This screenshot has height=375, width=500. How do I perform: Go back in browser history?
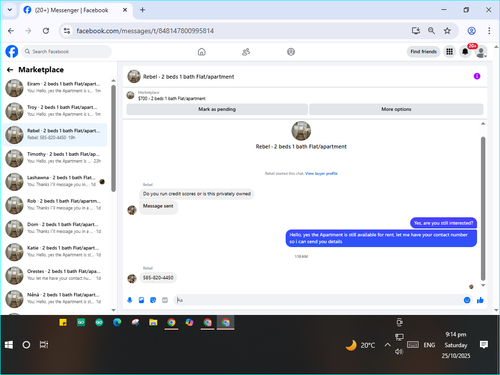click(11, 31)
